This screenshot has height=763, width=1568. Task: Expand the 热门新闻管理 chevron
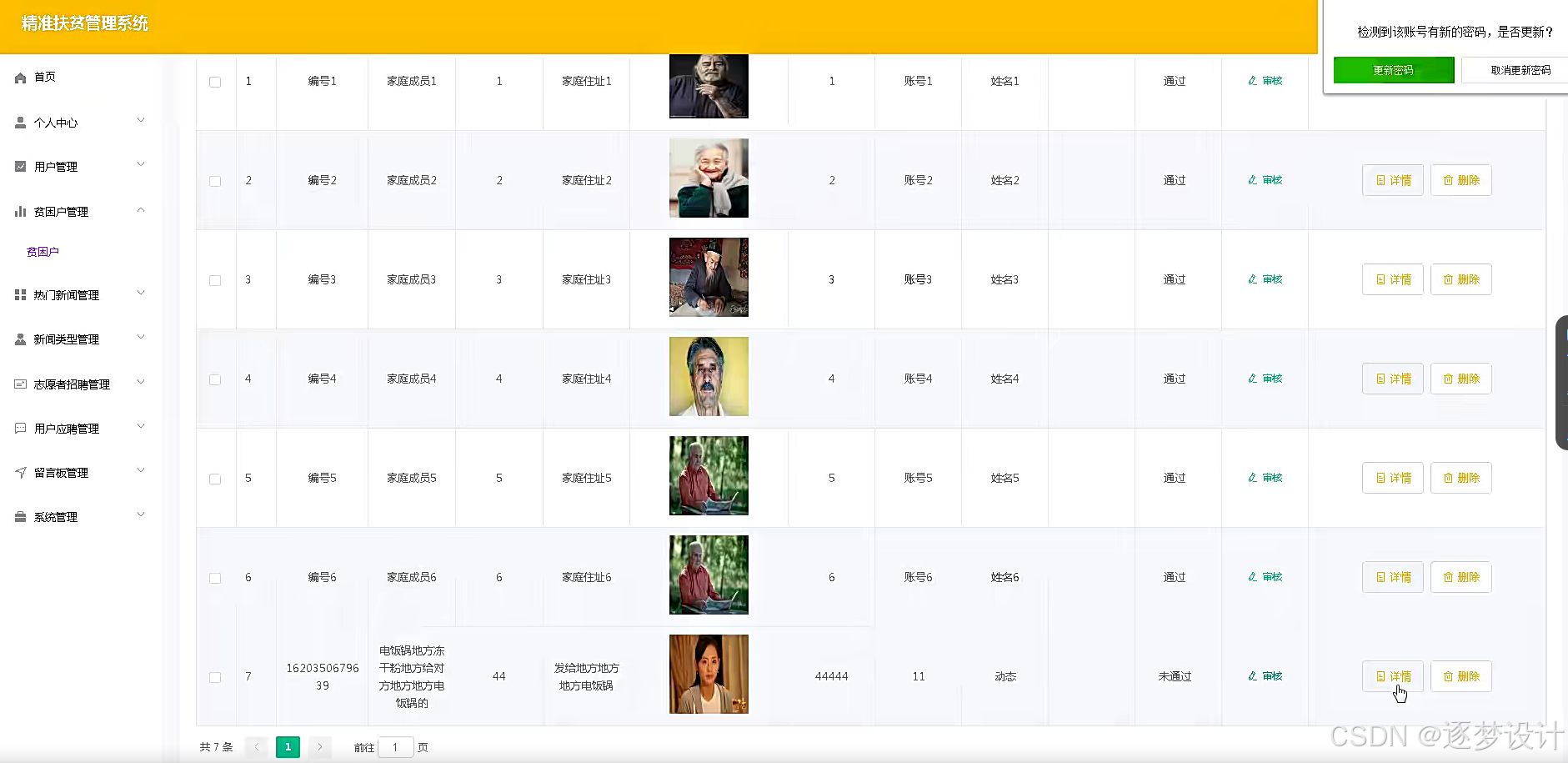point(141,294)
